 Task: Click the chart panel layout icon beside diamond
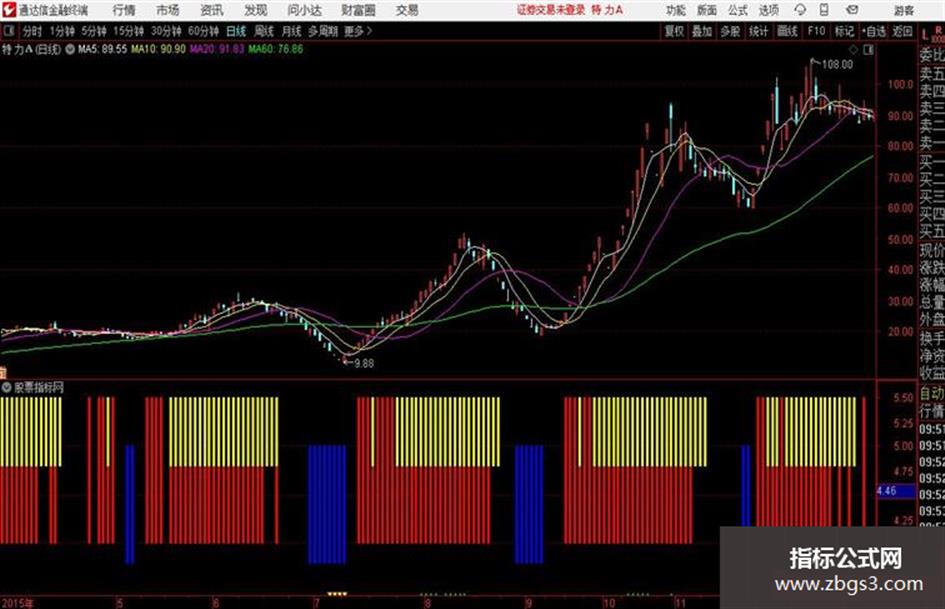(x=868, y=50)
